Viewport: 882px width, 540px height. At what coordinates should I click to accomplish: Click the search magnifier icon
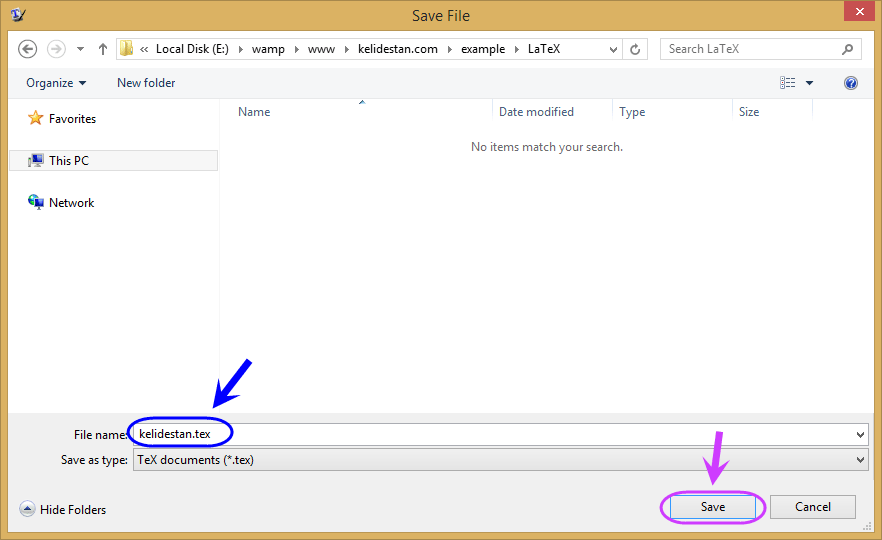pyautogui.click(x=848, y=49)
